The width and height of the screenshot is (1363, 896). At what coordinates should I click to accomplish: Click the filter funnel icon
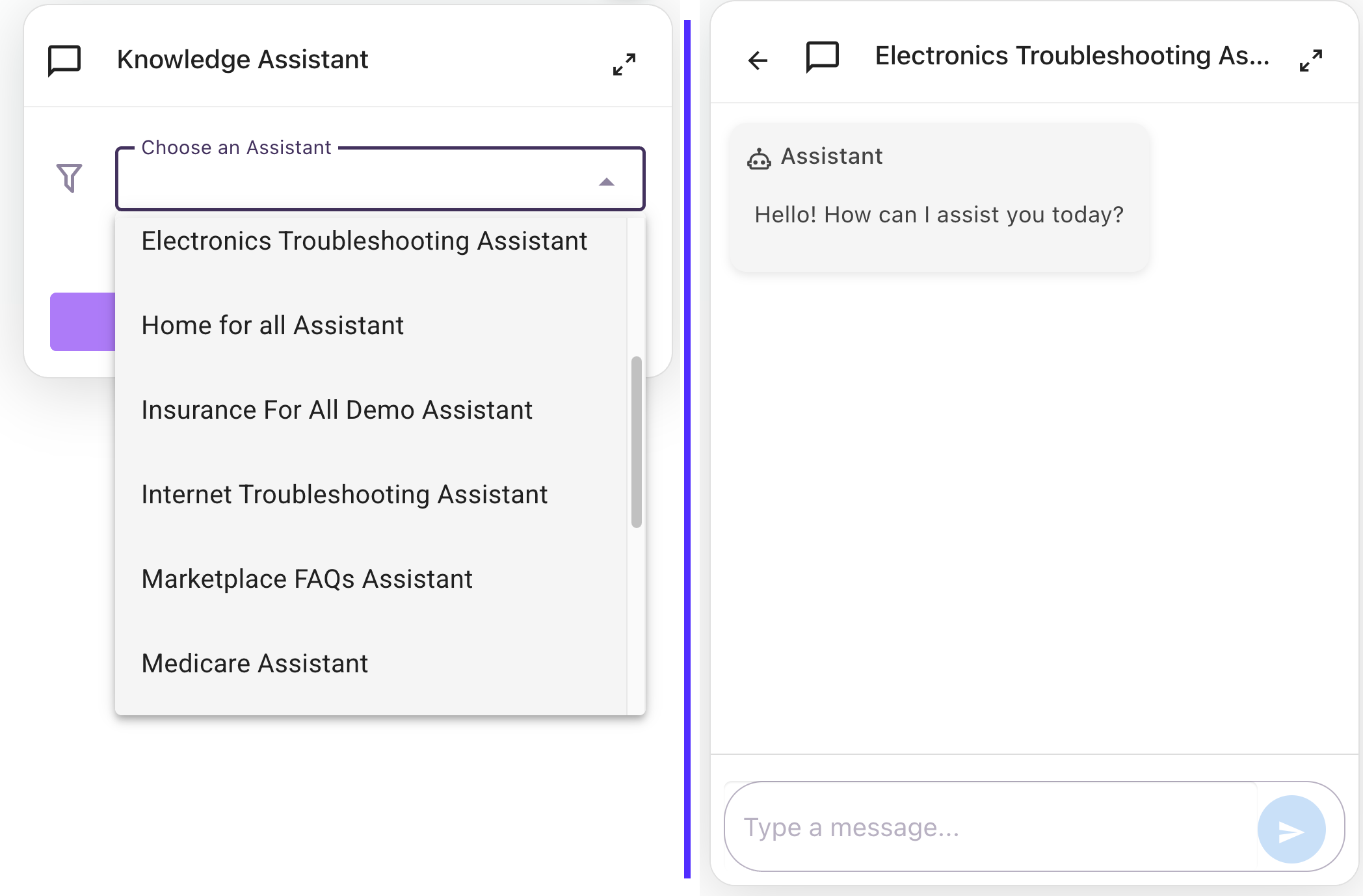(69, 178)
